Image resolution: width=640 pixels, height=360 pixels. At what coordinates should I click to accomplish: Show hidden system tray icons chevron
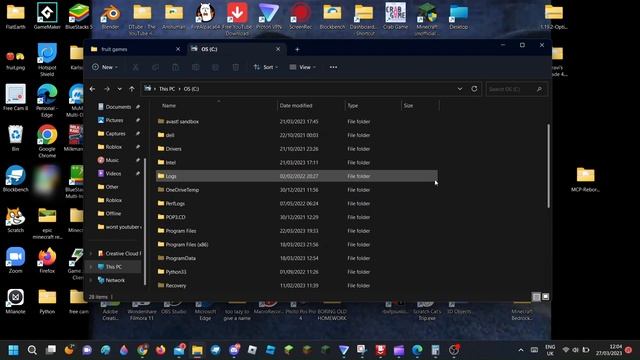click(x=521, y=350)
